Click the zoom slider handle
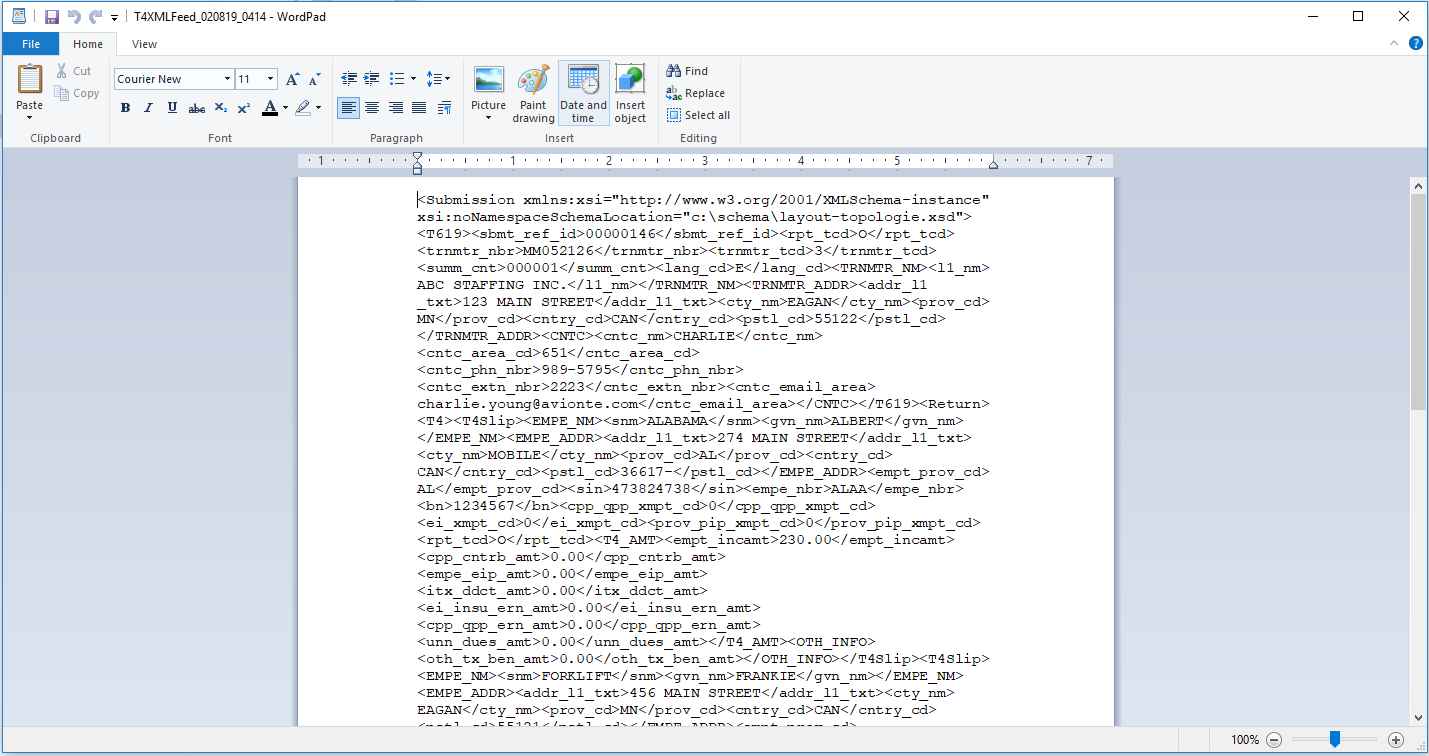 pos(1334,739)
